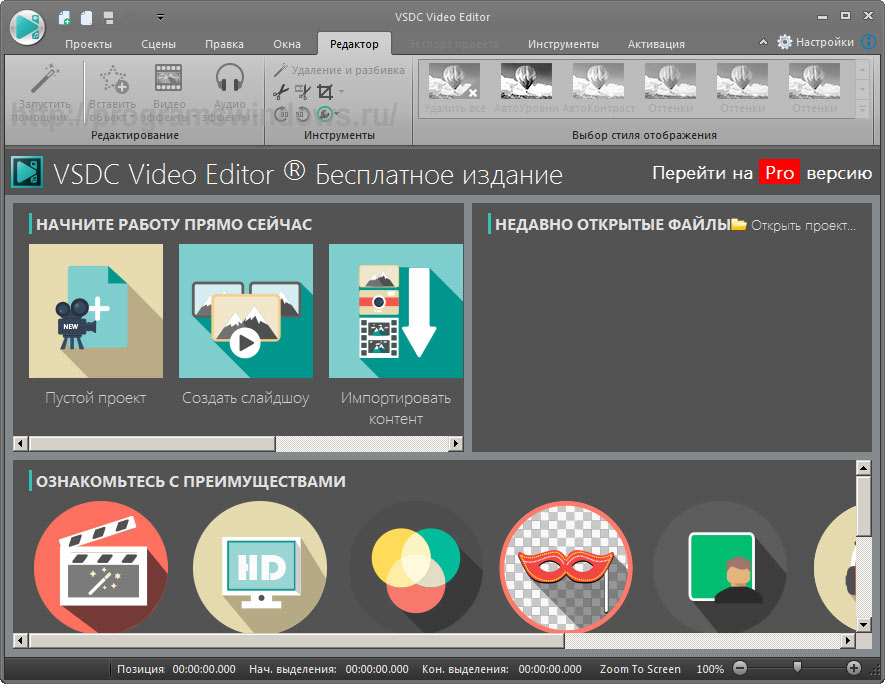This screenshot has width=885, height=684.
Task: Click the new project icon with green plus
Action: (64, 18)
